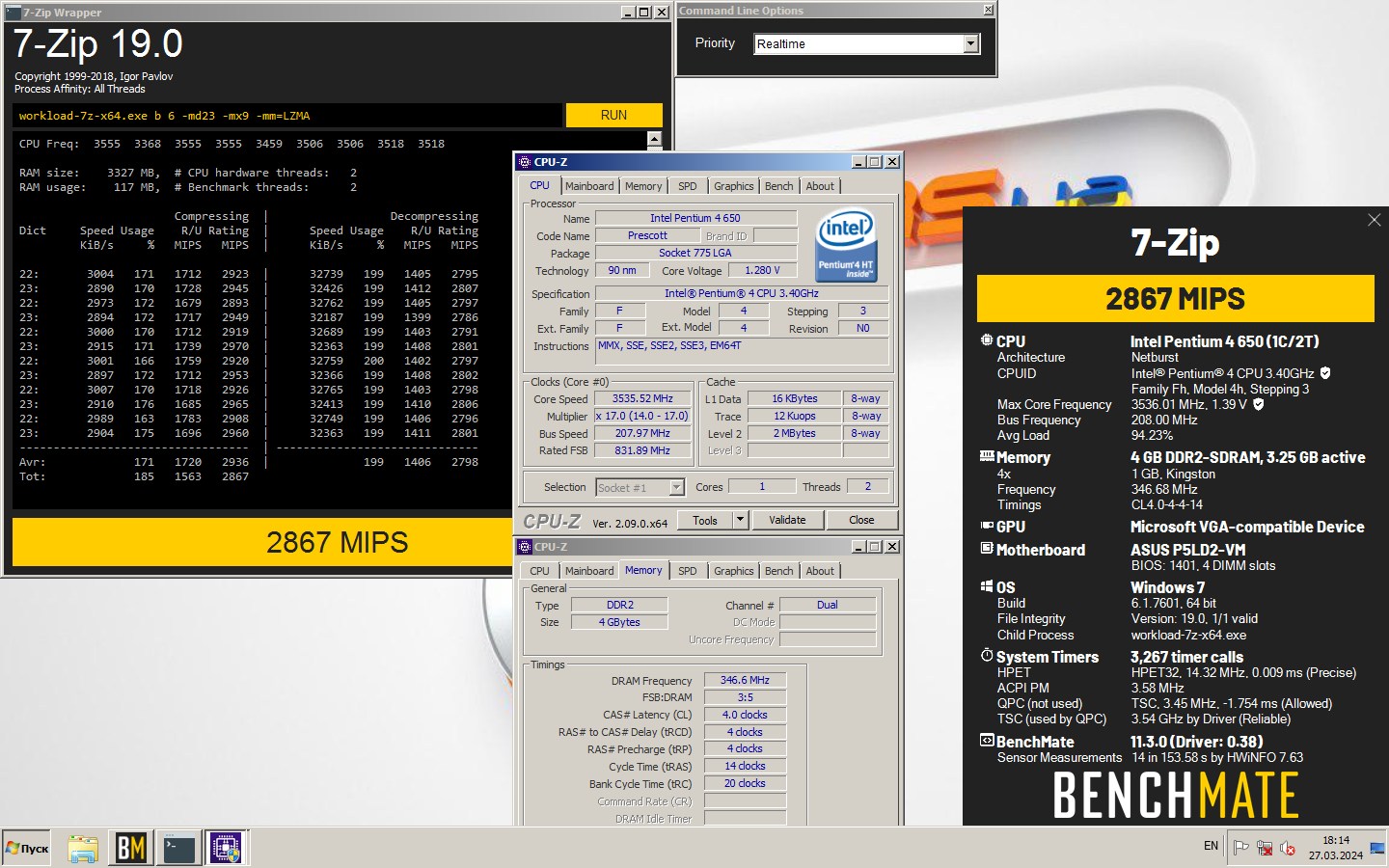The width and height of the screenshot is (1389, 868).
Task: Open the Priority dropdown set to Realtime
Action: tap(971, 43)
